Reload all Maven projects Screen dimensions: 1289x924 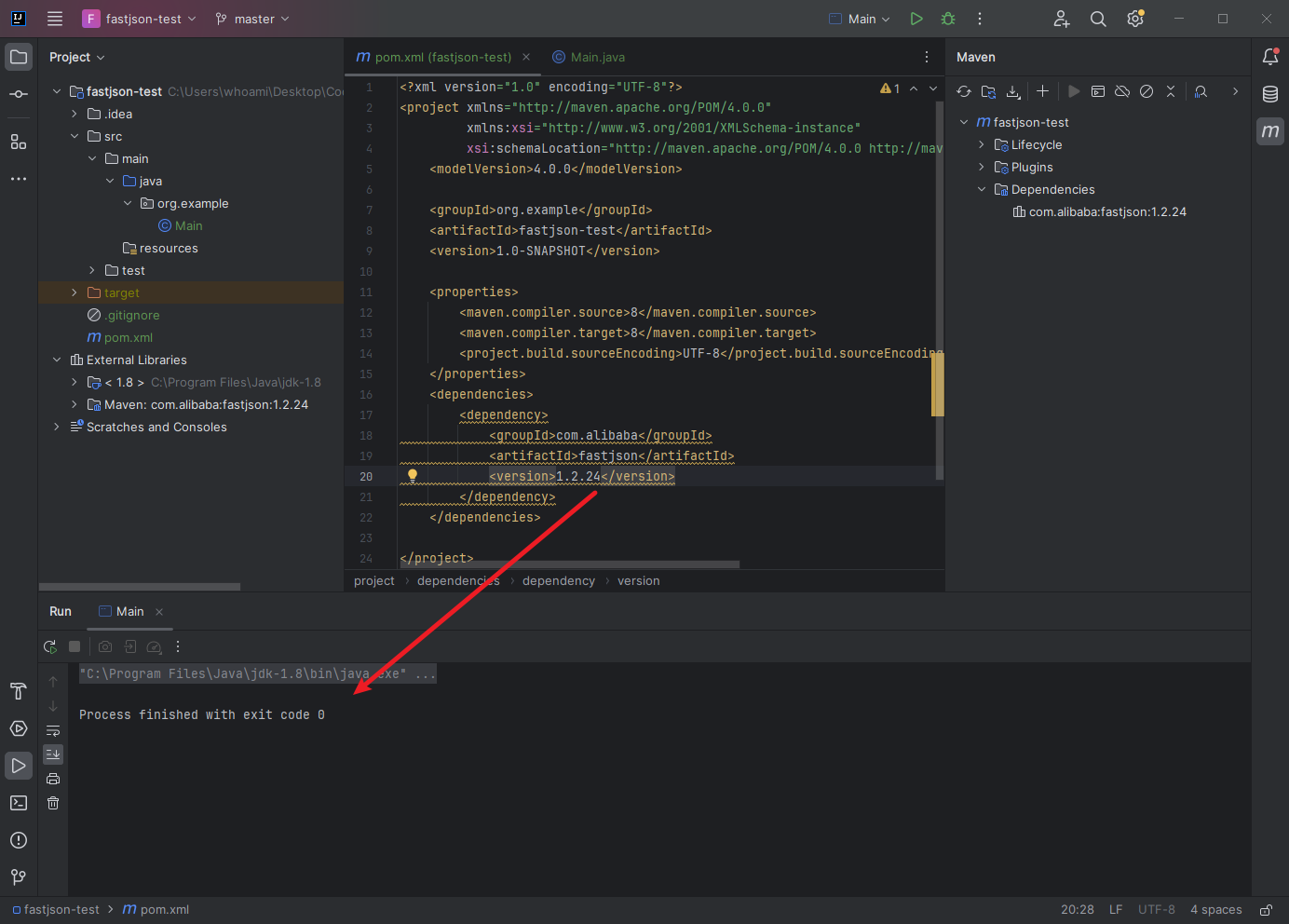click(x=964, y=91)
